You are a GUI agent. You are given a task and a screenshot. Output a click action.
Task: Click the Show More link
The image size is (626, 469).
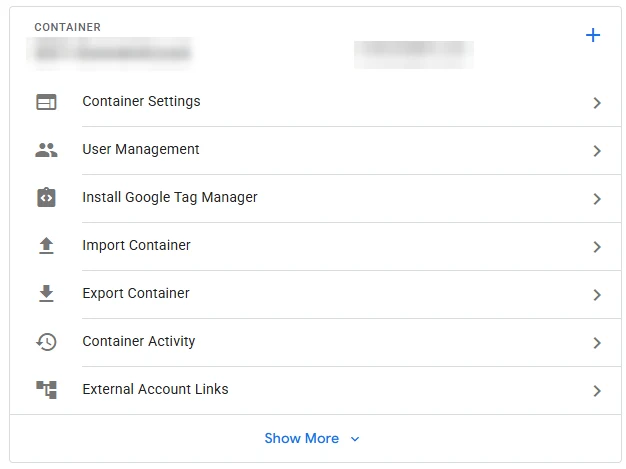click(x=301, y=438)
